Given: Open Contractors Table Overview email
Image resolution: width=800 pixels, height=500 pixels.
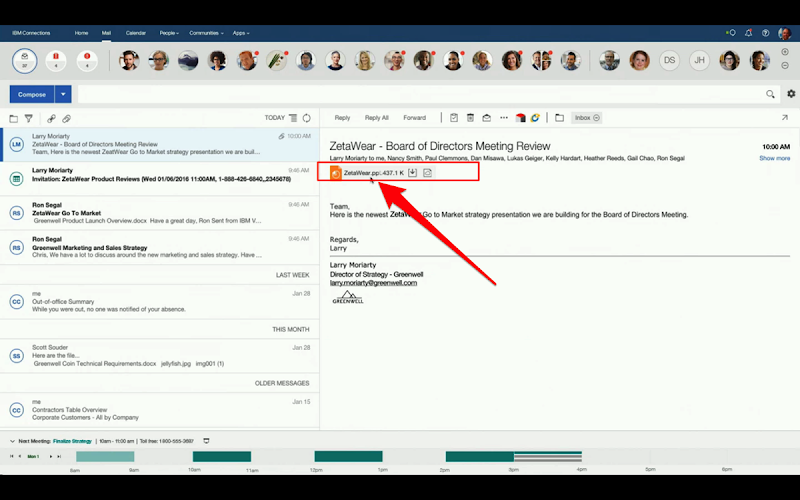Looking at the screenshot, I should coord(160,410).
